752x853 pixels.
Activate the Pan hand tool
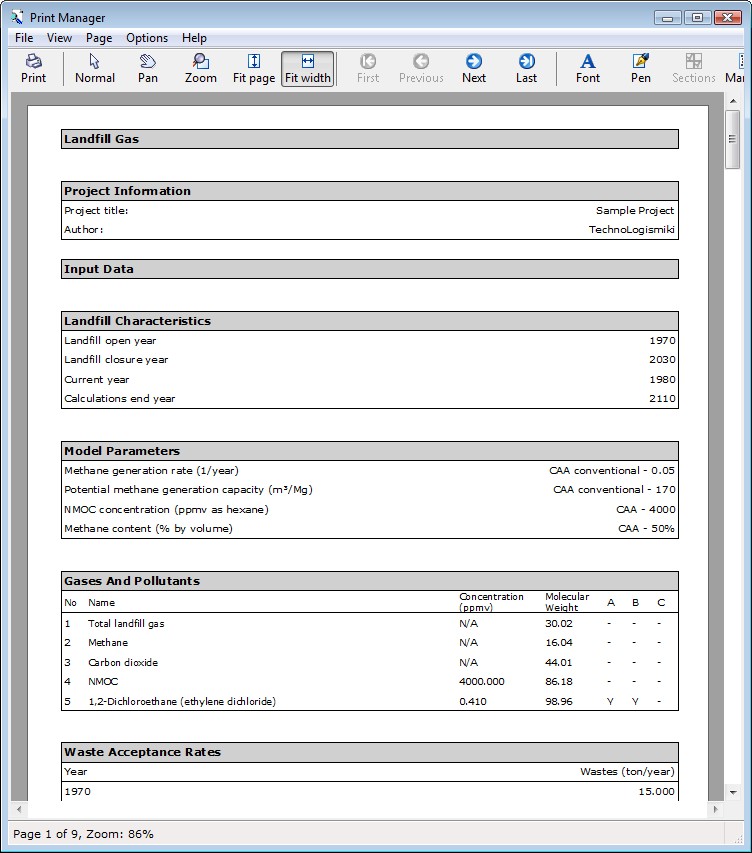[148, 68]
